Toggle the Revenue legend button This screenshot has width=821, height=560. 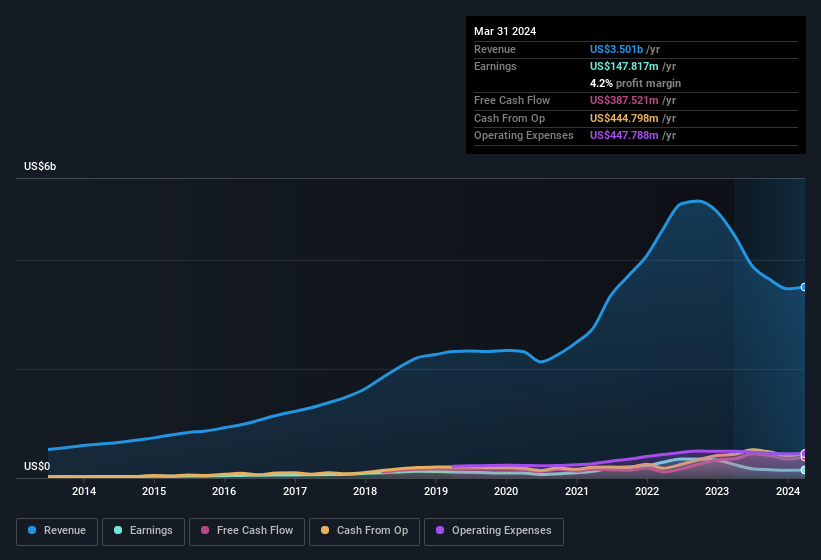point(57,531)
